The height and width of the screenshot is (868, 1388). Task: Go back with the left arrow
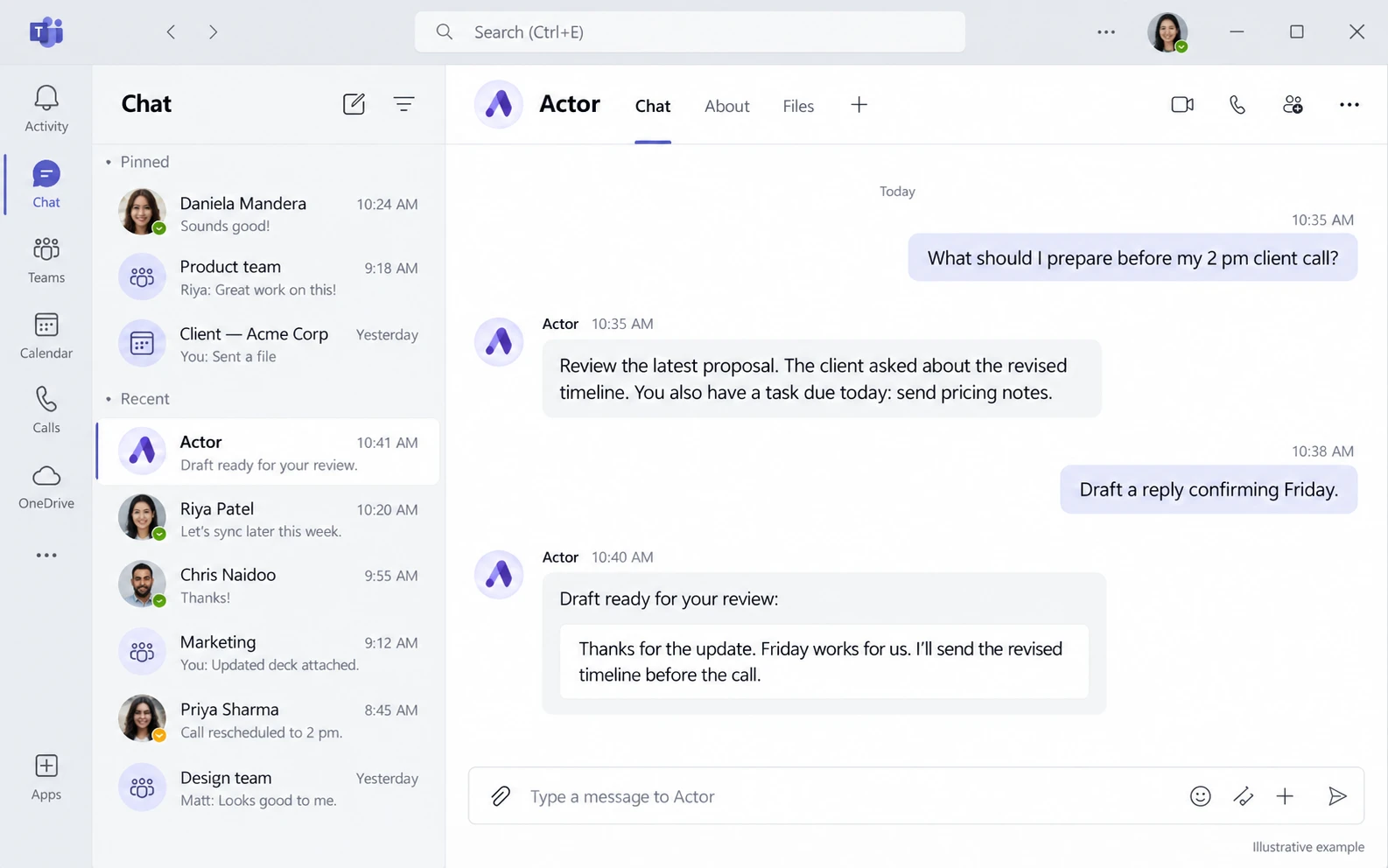pos(171,32)
